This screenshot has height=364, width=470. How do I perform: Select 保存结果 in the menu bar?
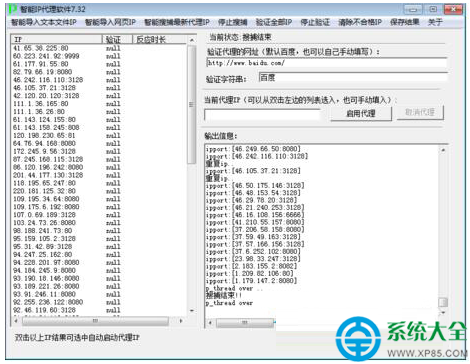coord(405,22)
